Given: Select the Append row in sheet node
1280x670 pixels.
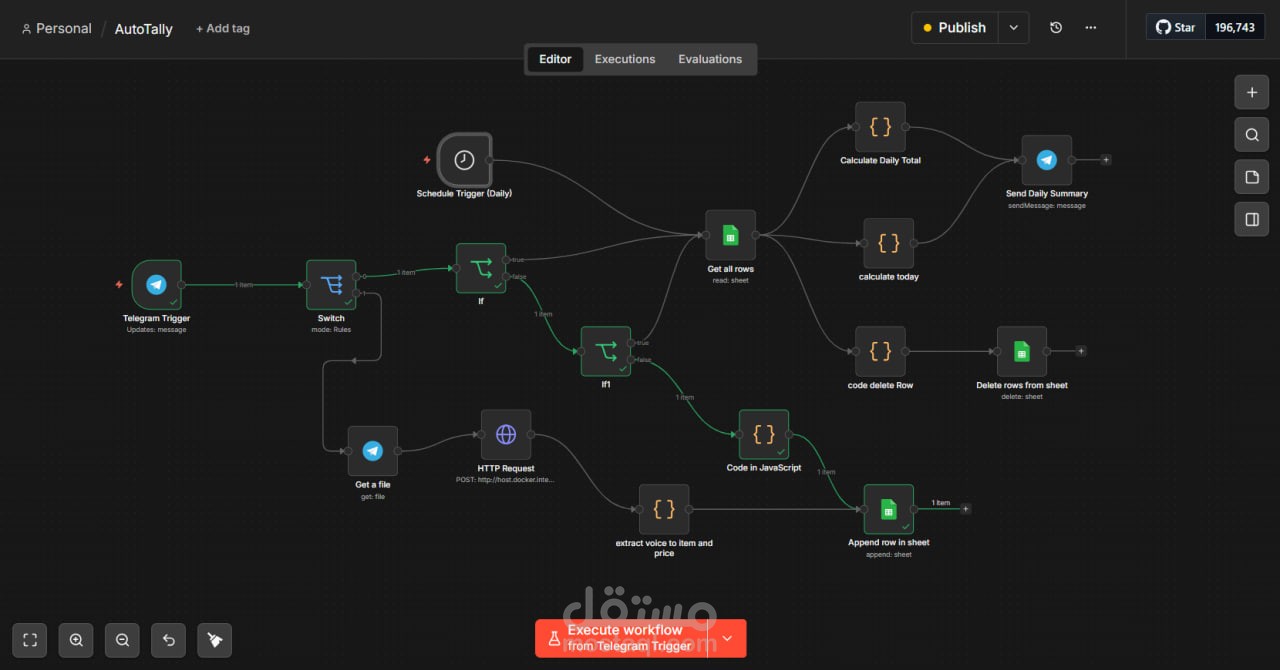Looking at the screenshot, I should pos(889,510).
